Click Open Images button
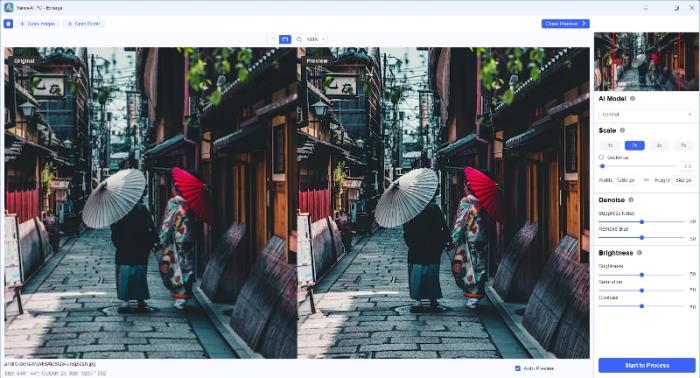Image resolution: width=700 pixels, height=378 pixels. coord(38,24)
